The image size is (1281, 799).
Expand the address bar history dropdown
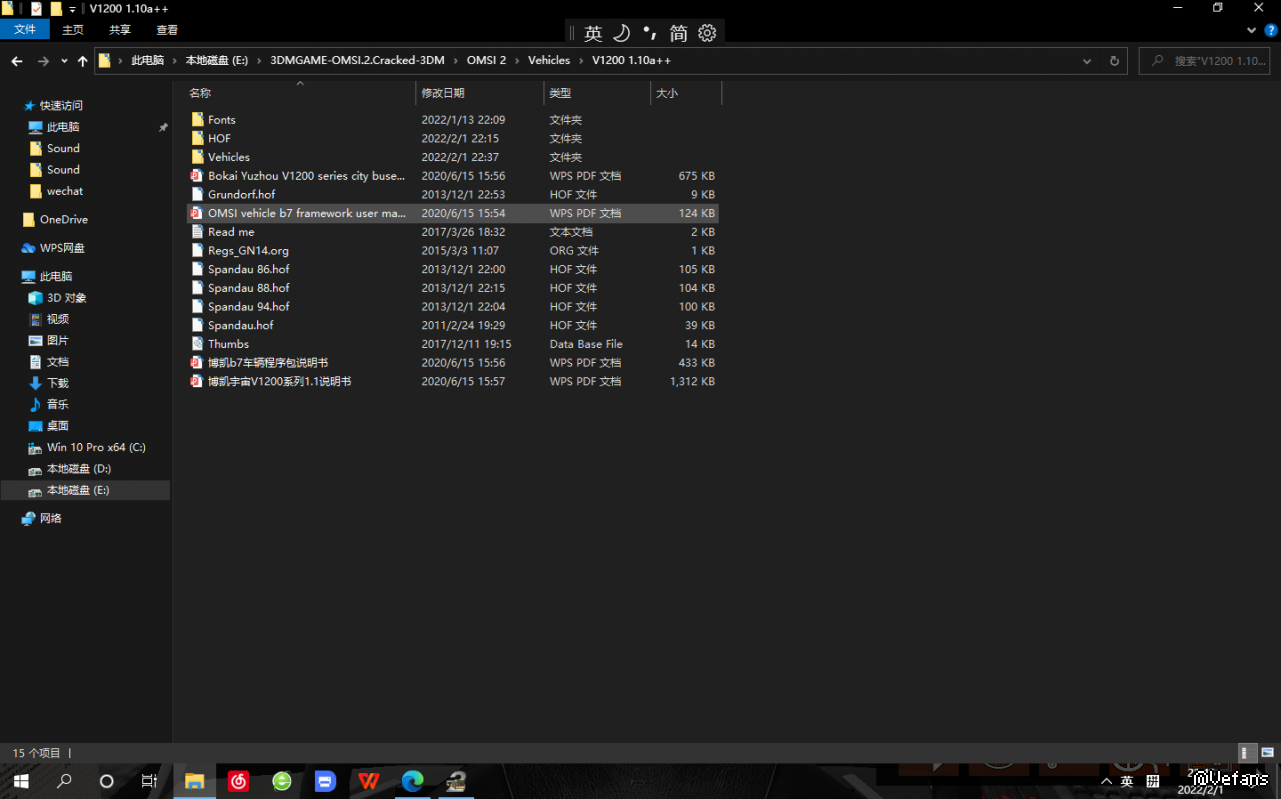click(x=1087, y=61)
